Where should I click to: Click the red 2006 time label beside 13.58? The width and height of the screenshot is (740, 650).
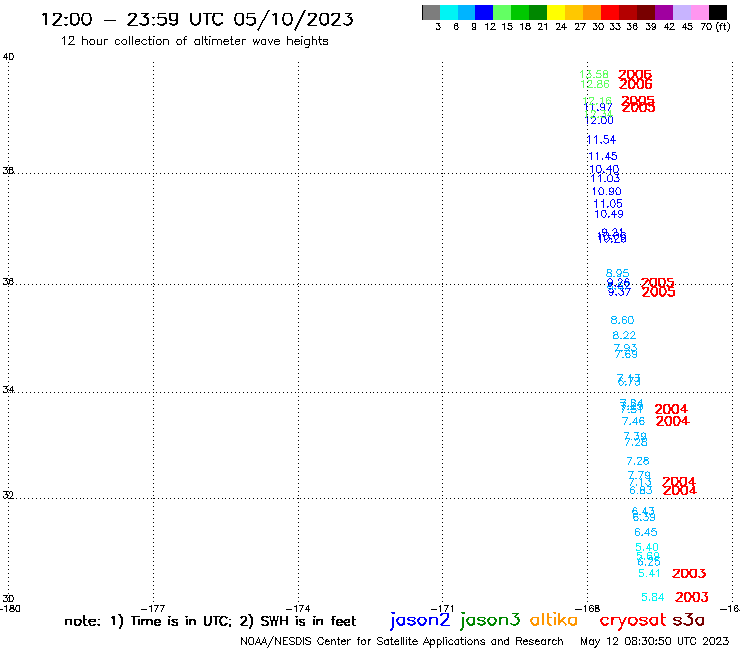(x=635, y=74)
